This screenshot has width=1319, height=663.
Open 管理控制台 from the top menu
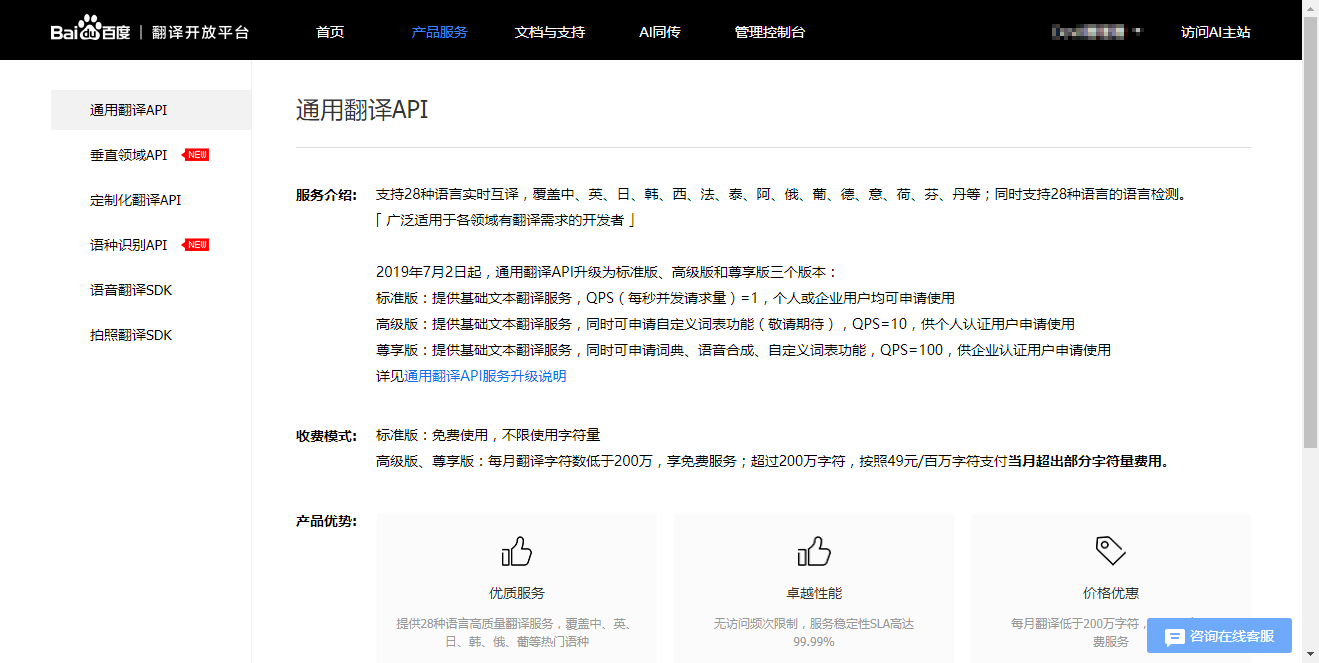(767, 31)
